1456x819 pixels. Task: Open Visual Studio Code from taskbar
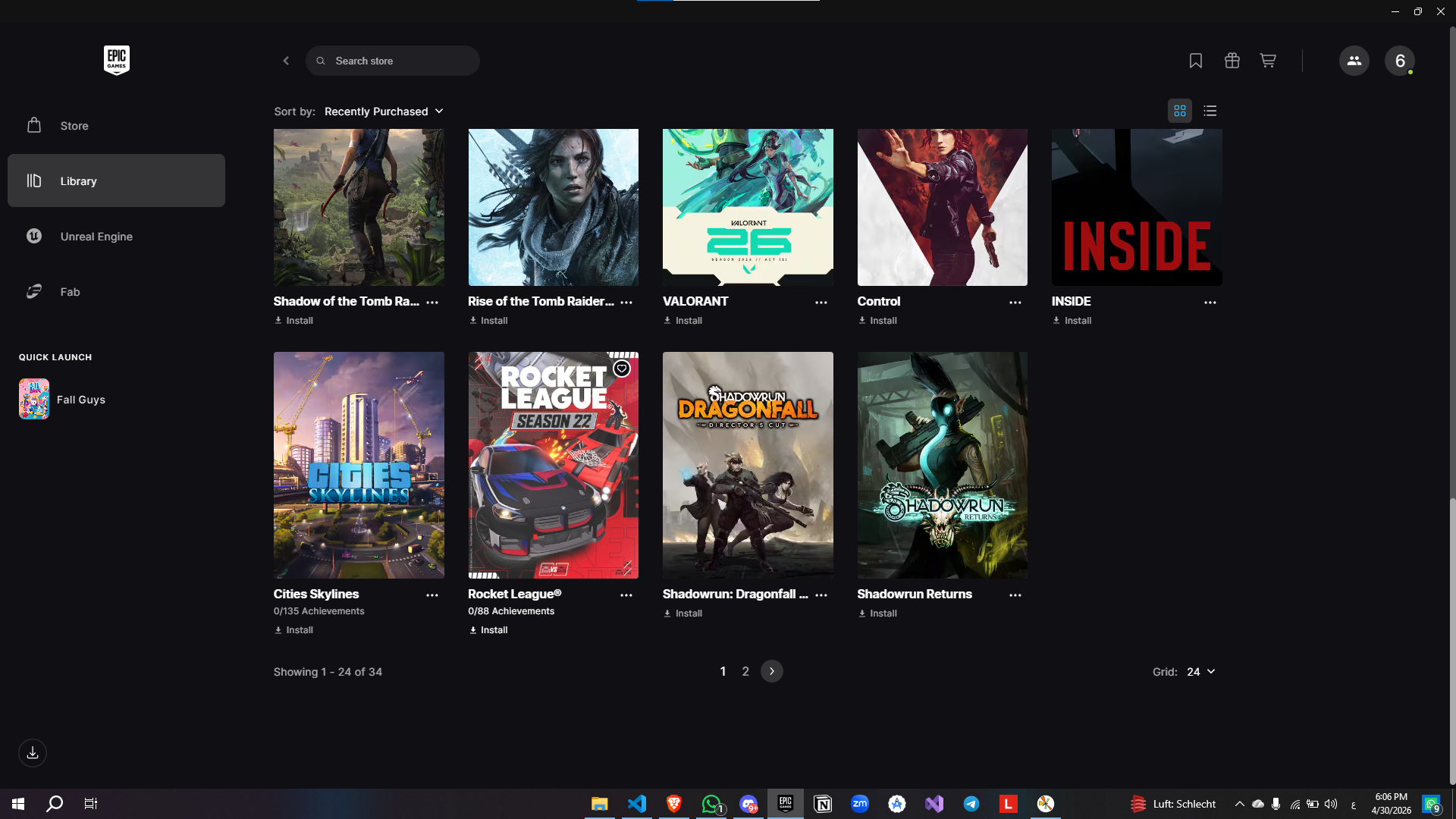(637, 804)
